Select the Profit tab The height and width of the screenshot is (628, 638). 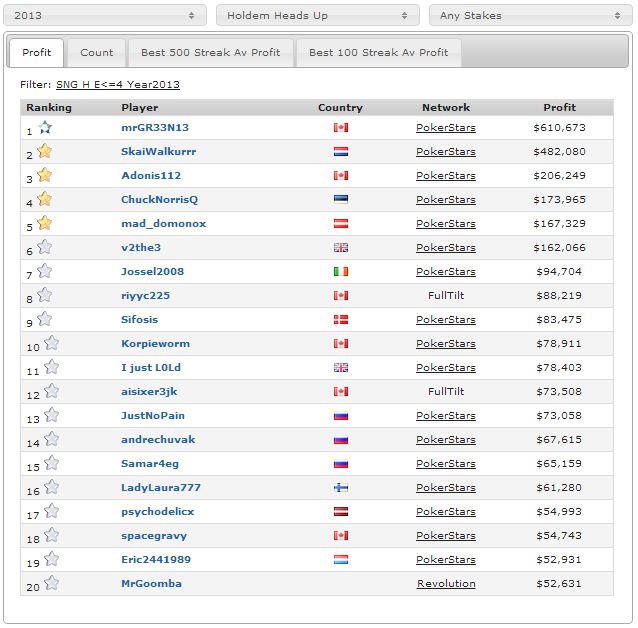click(37, 53)
